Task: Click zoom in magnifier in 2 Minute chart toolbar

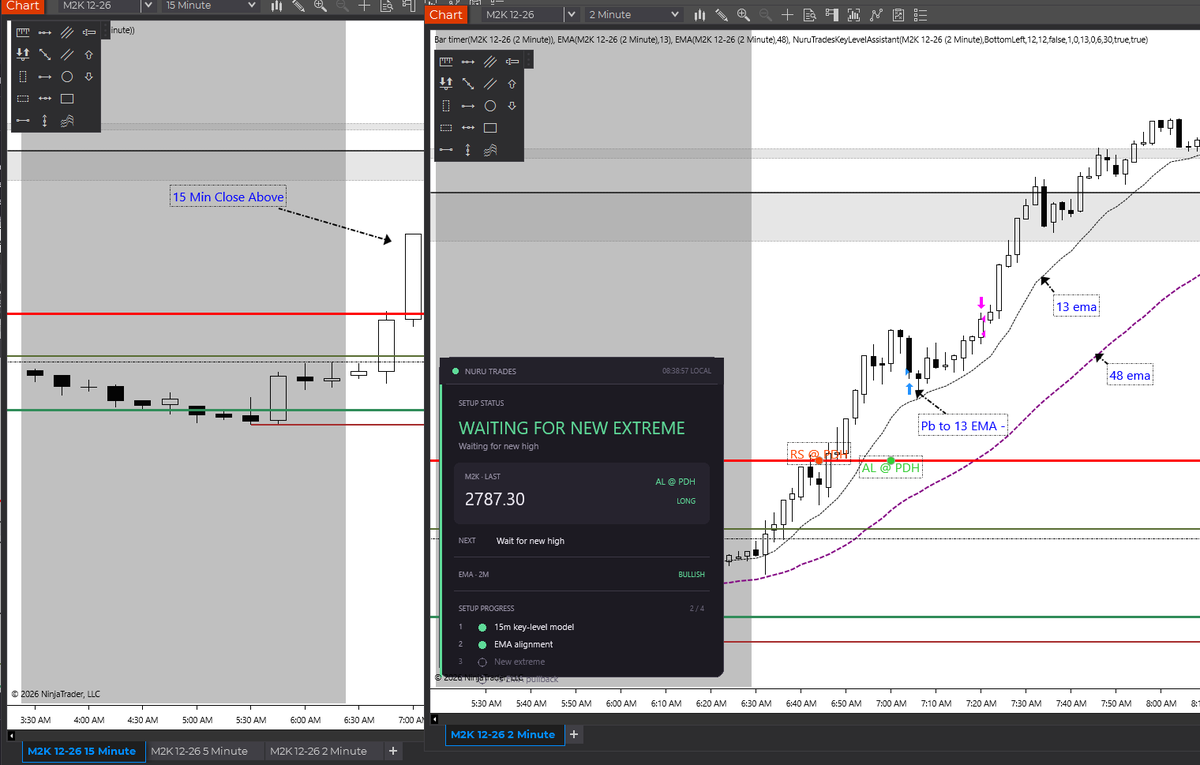Action: point(744,15)
